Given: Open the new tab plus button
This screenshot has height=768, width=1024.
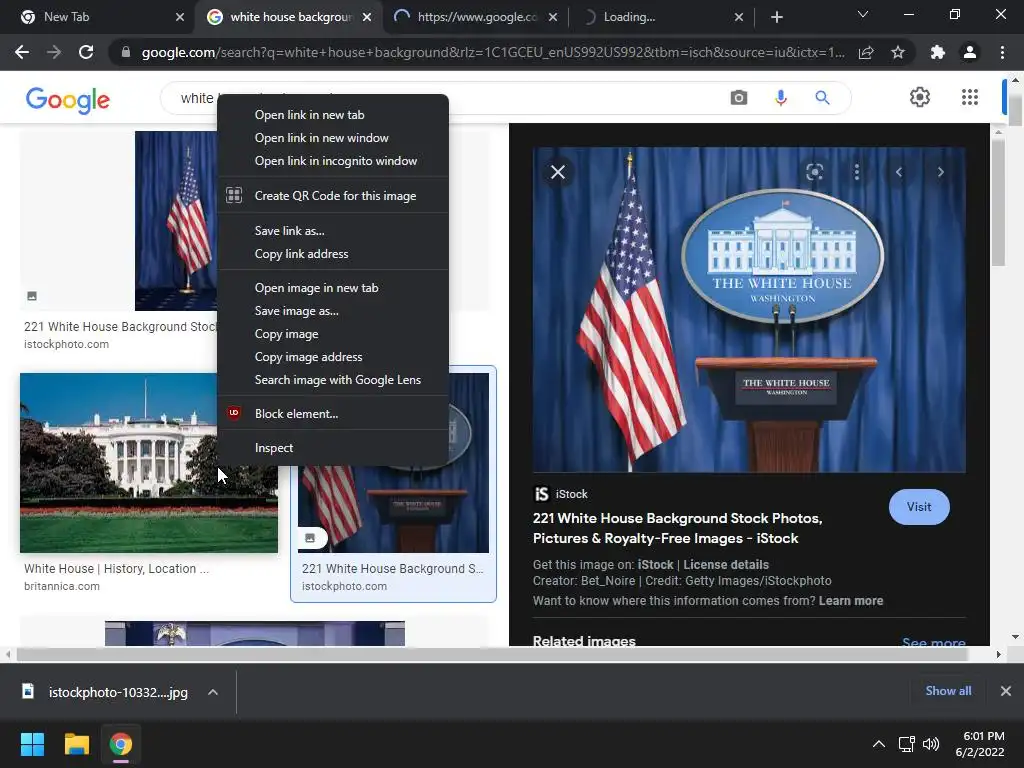Looking at the screenshot, I should coord(776,17).
